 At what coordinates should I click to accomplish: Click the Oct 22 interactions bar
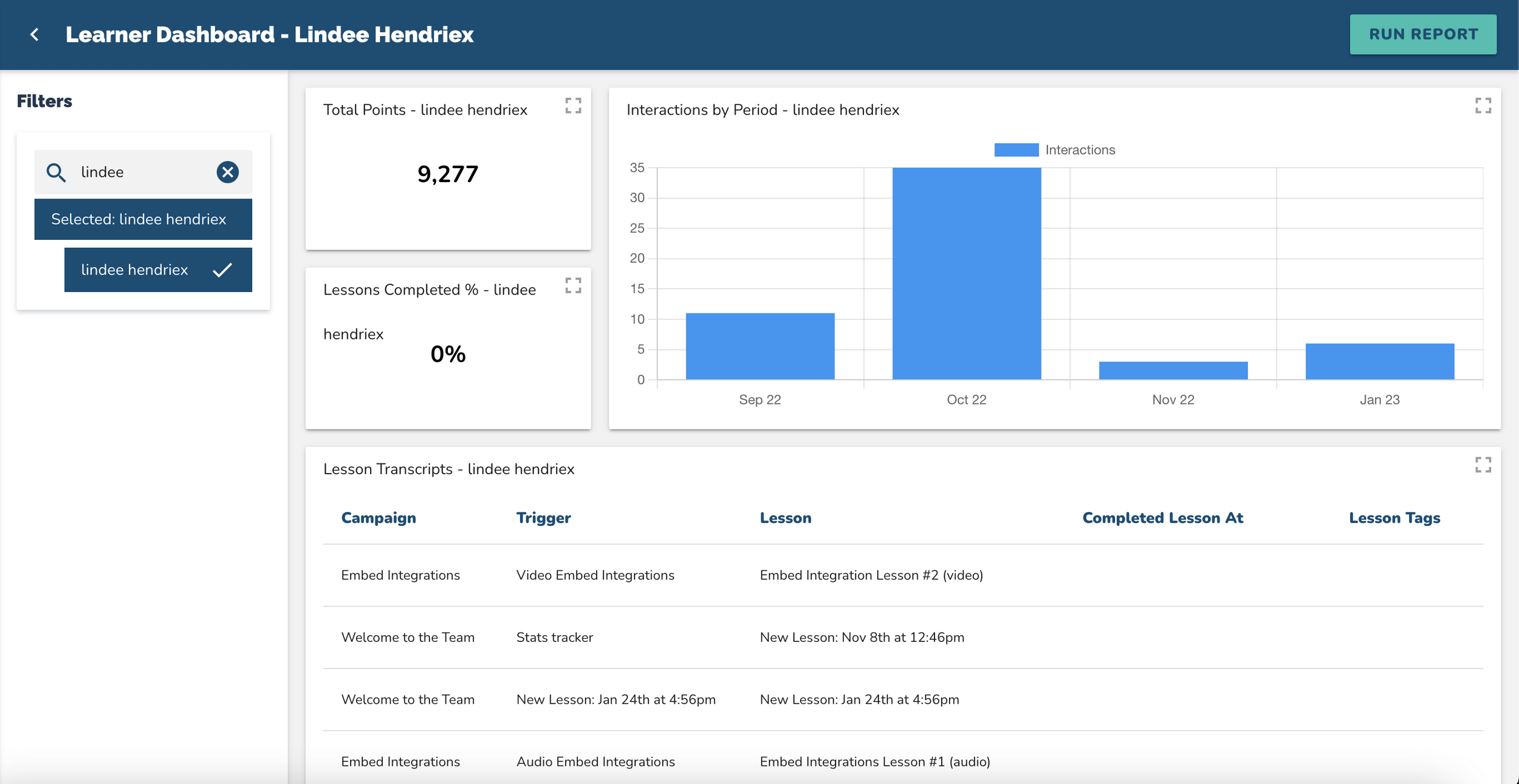click(966, 273)
